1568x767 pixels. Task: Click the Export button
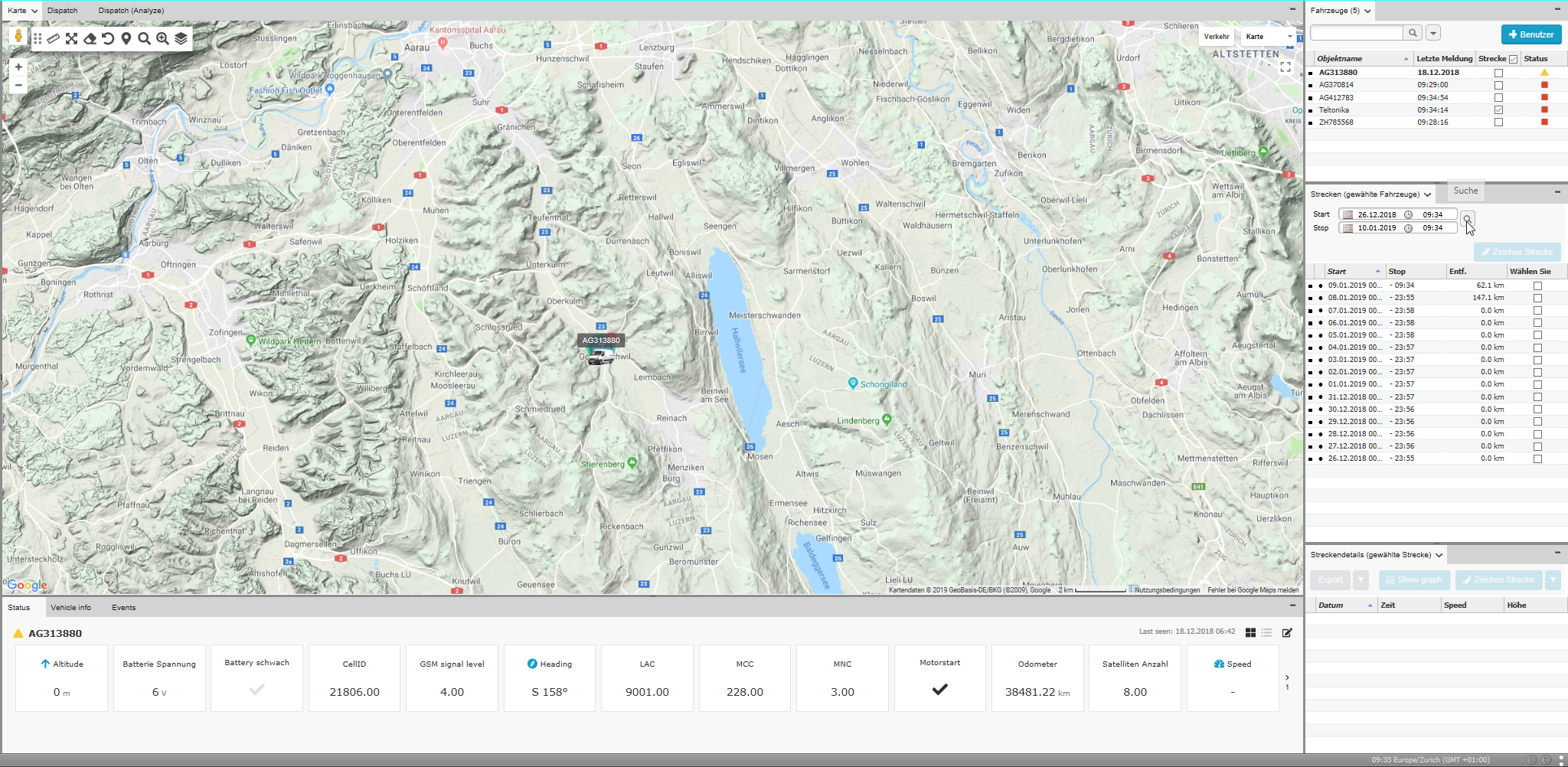coord(1331,580)
